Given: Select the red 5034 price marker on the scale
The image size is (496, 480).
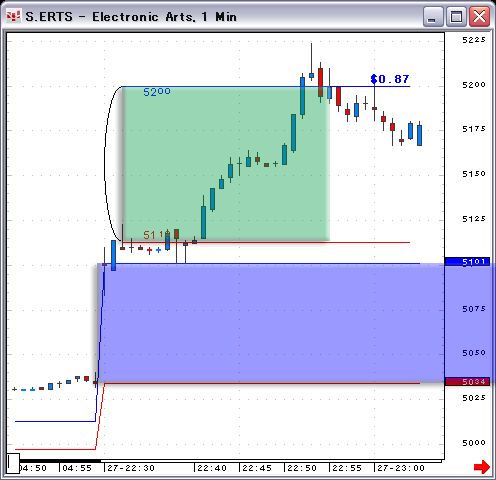Looking at the screenshot, I should tap(467, 382).
